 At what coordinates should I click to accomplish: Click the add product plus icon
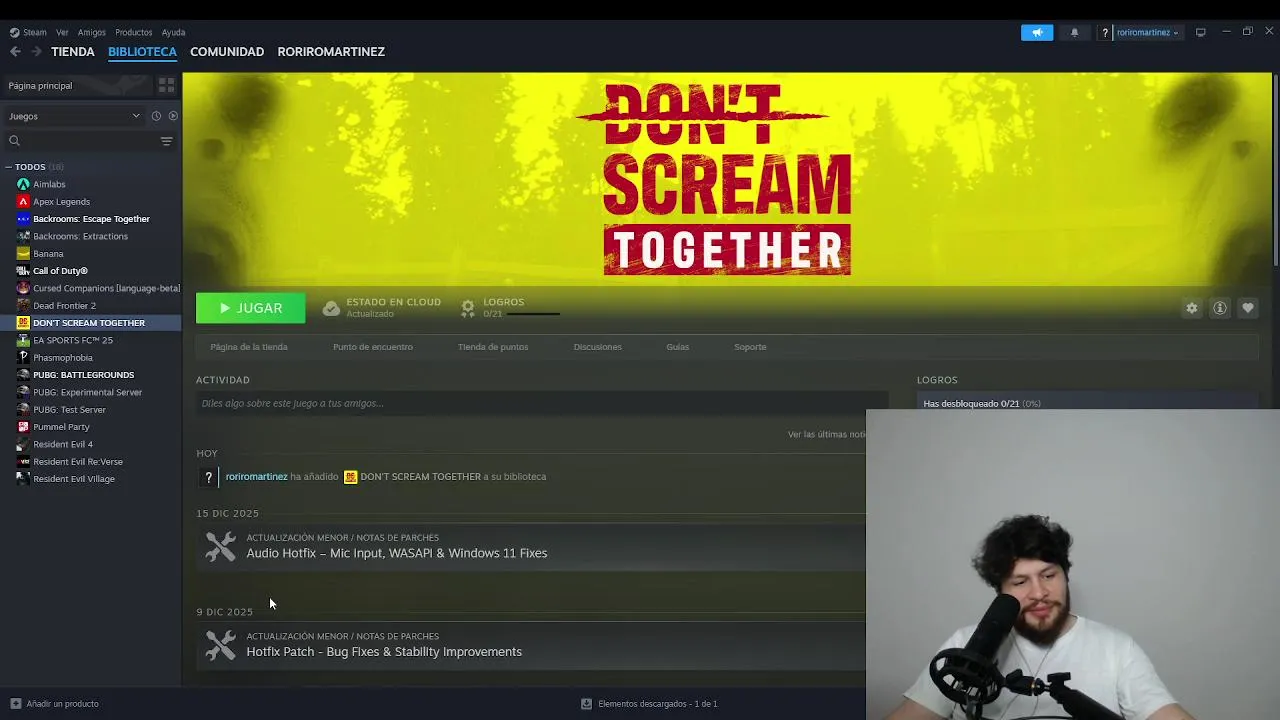15,704
